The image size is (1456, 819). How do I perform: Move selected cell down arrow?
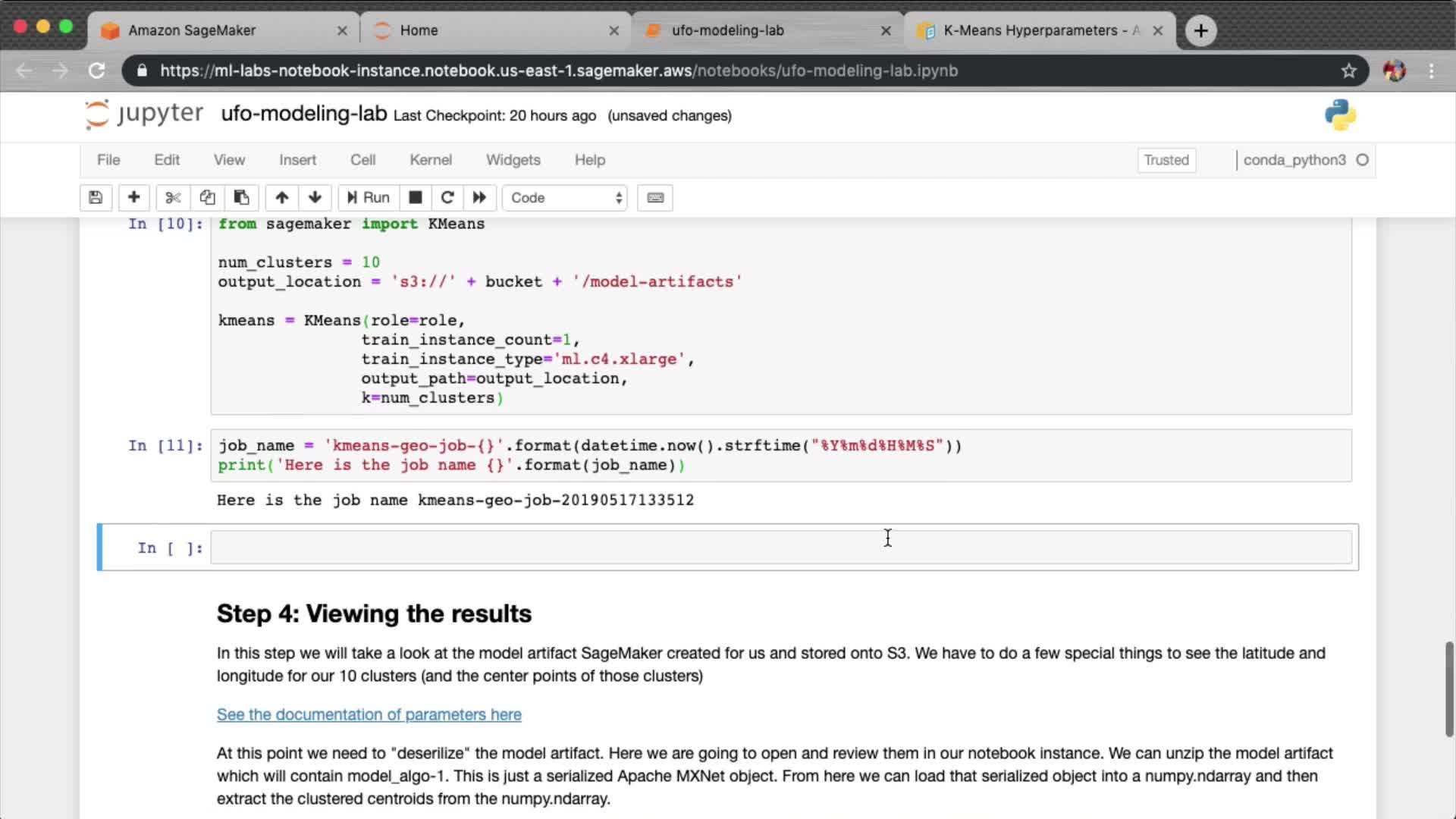click(x=315, y=198)
